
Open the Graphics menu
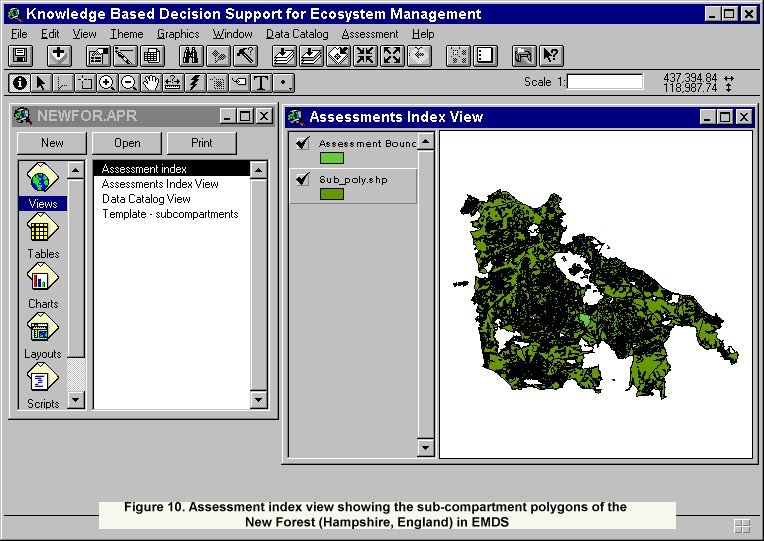pos(178,34)
